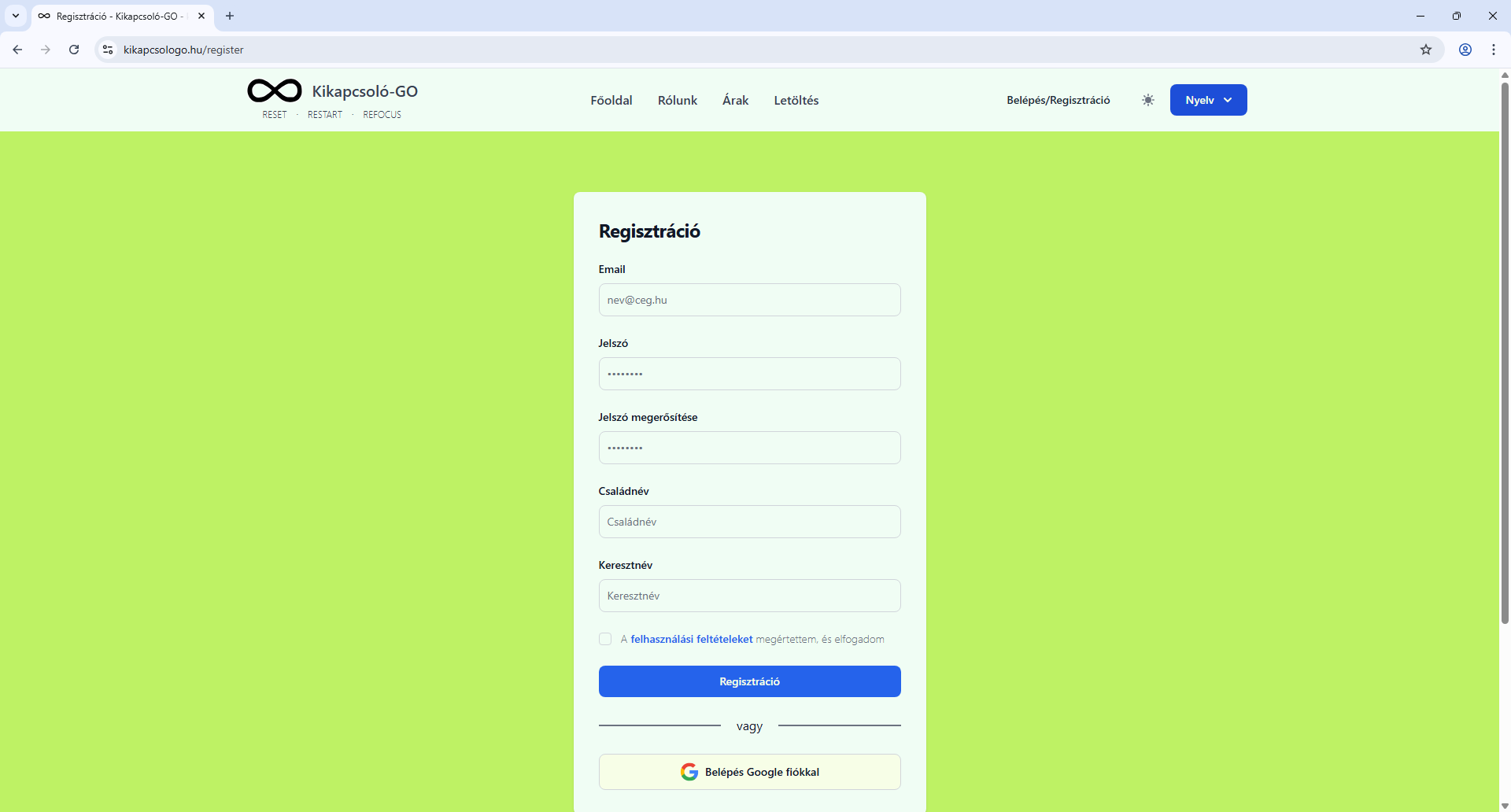The height and width of the screenshot is (812, 1511).
Task: Sign in with Belépés Google fiókkal
Action: click(749, 772)
